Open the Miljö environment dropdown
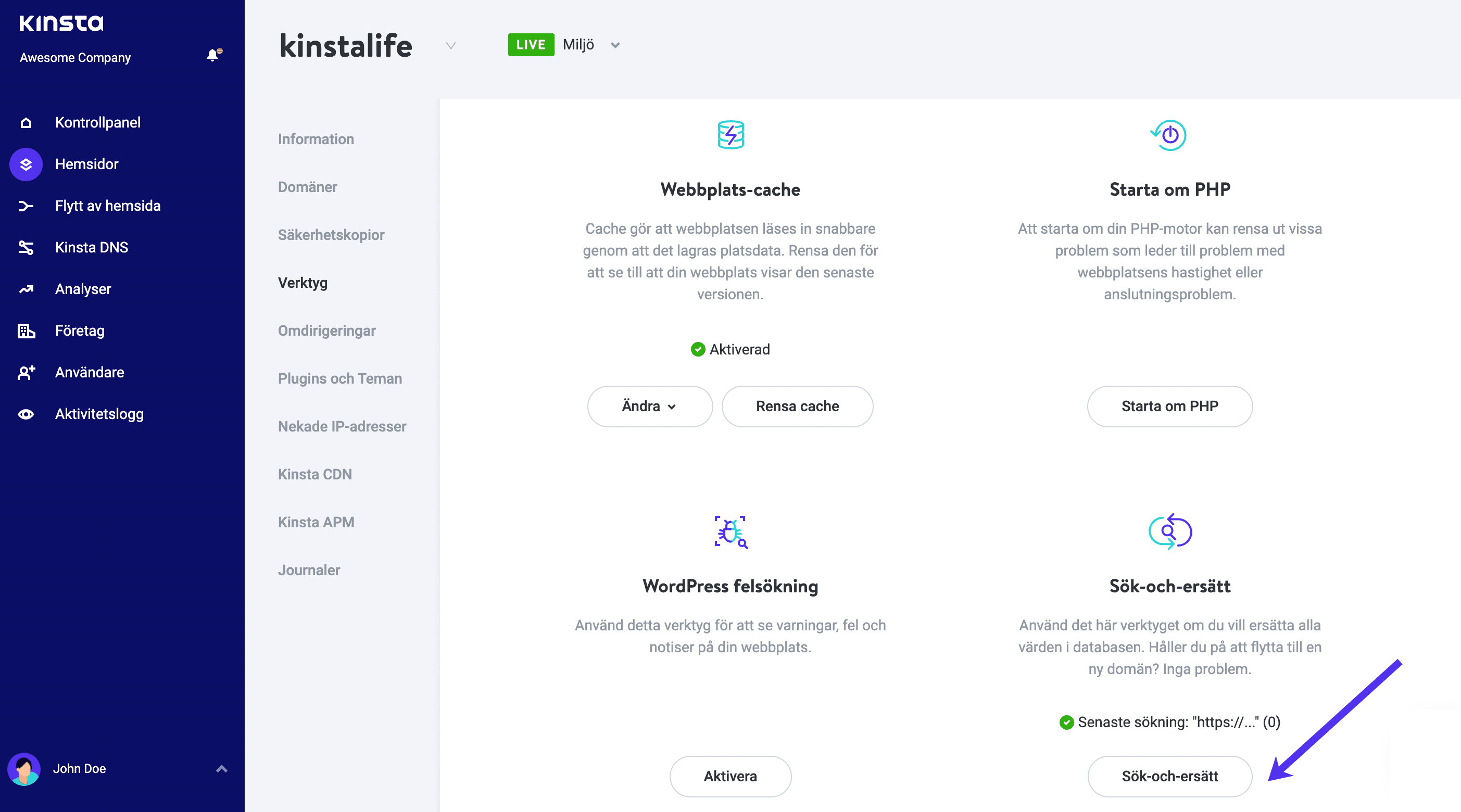The image size is (1461, 812). [x=591, y=45]
